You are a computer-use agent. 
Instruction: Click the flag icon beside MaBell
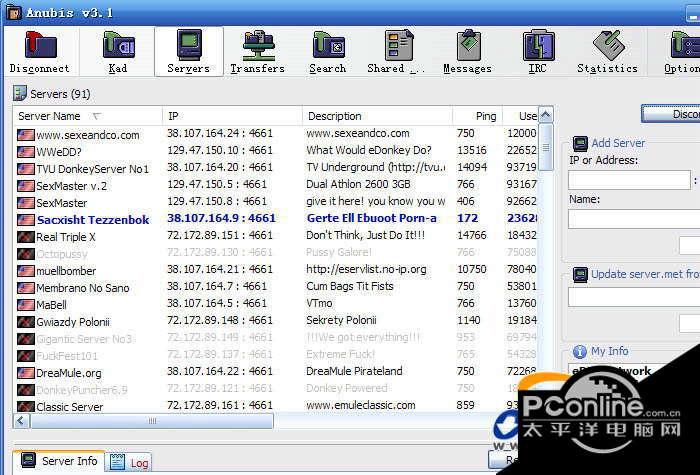point(25,305)
